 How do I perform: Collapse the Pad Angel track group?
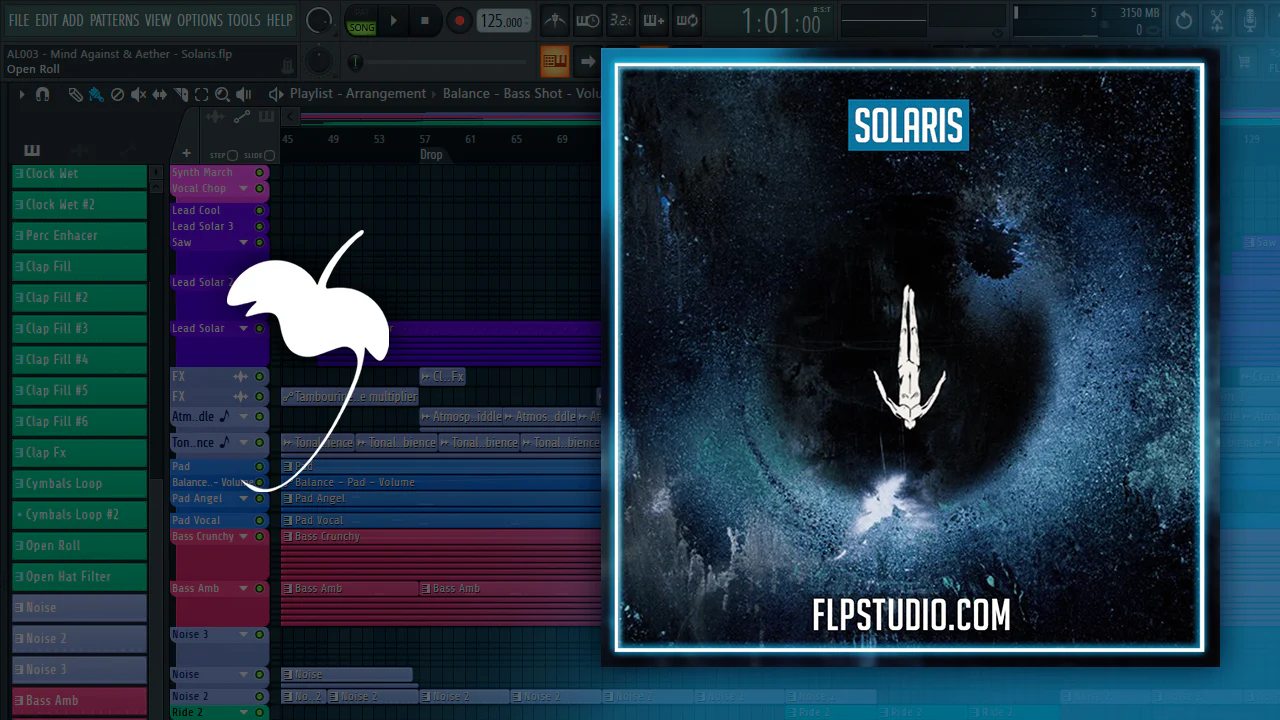point(243,499)
